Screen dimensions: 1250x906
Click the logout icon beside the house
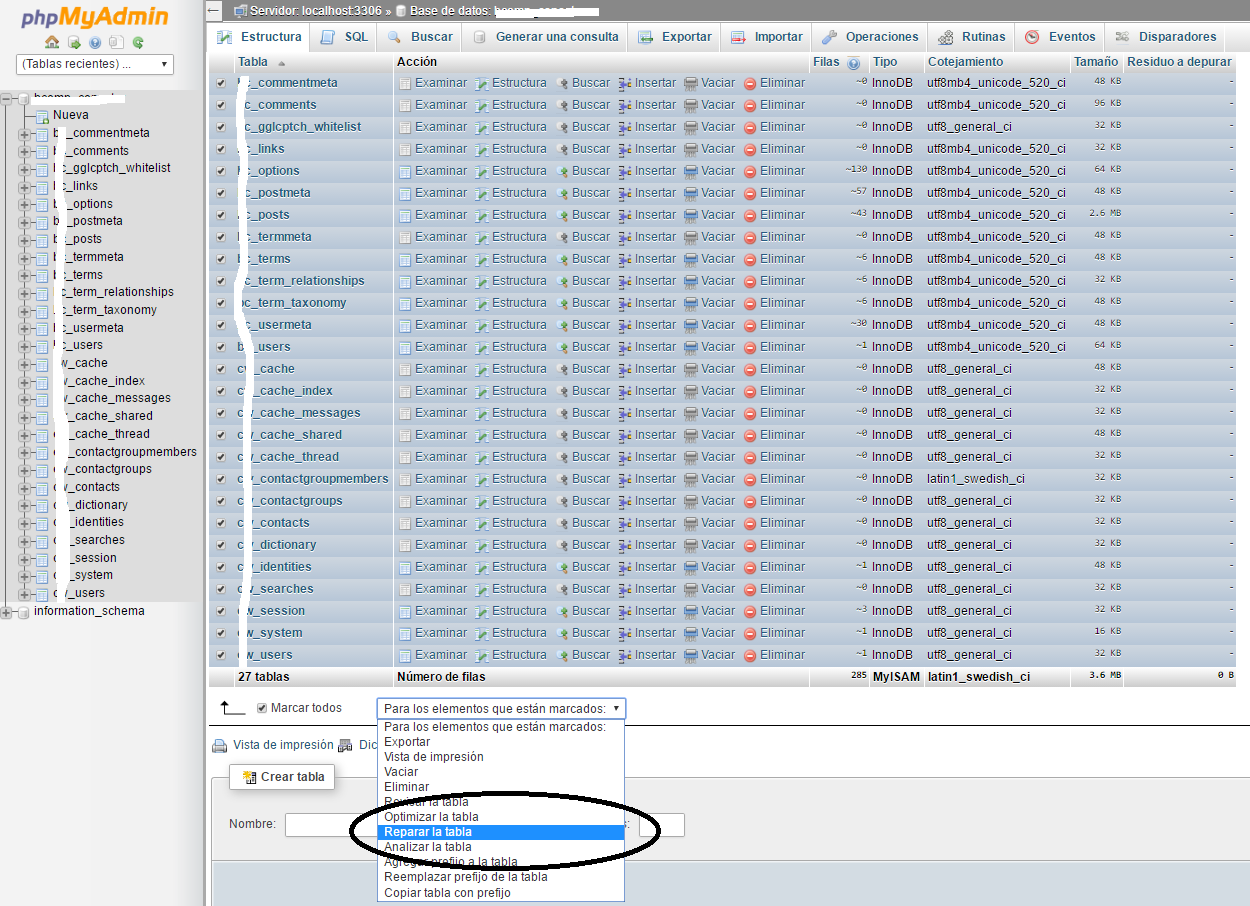(x=74, y=43)
